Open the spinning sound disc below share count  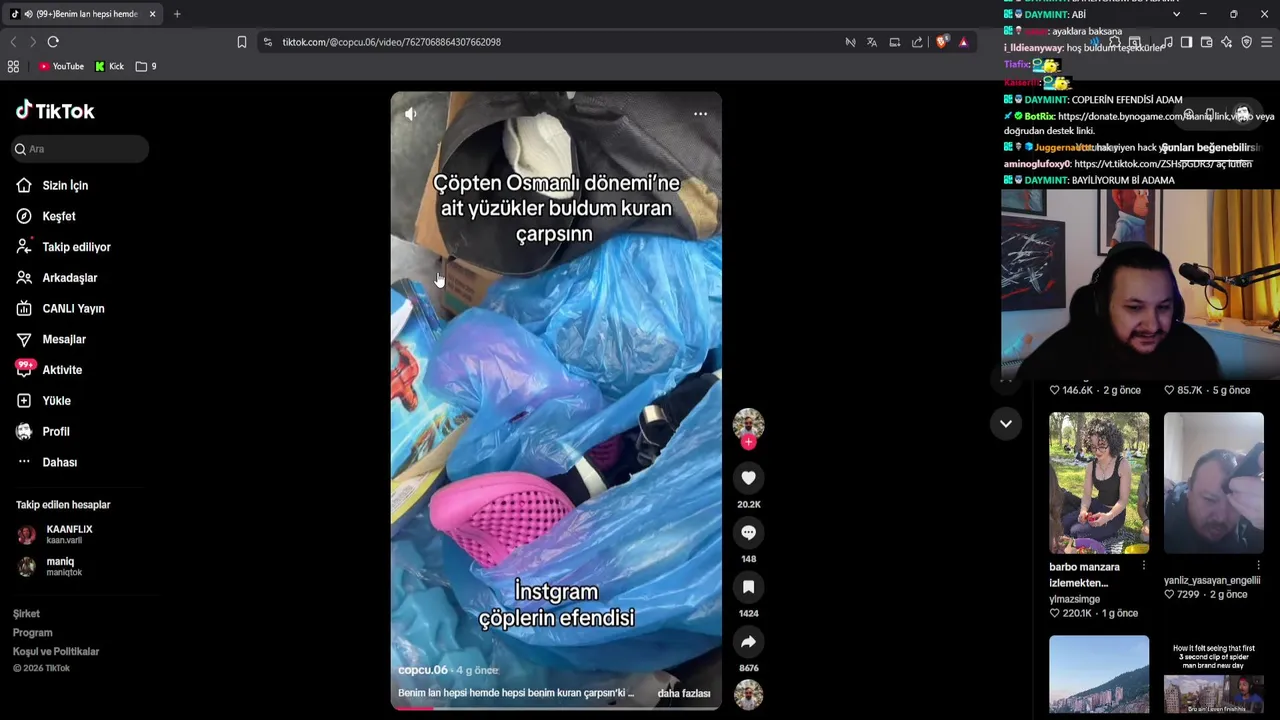pos(748,694)
